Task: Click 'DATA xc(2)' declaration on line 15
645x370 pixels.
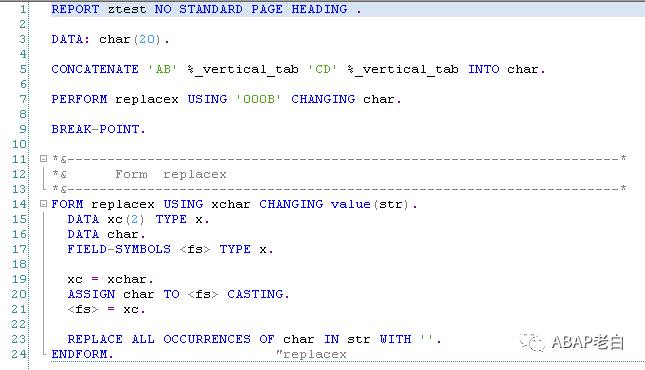Action: pyautogui.click(x=106, y=219)
